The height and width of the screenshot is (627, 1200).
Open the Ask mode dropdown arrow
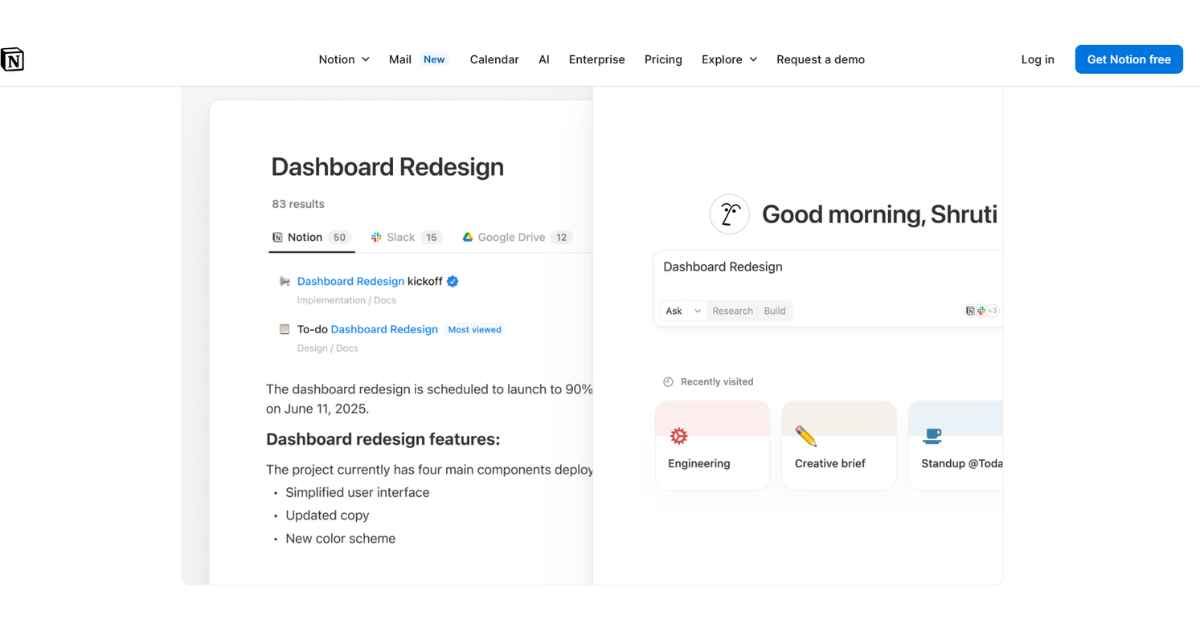click(x=697, y=311)
